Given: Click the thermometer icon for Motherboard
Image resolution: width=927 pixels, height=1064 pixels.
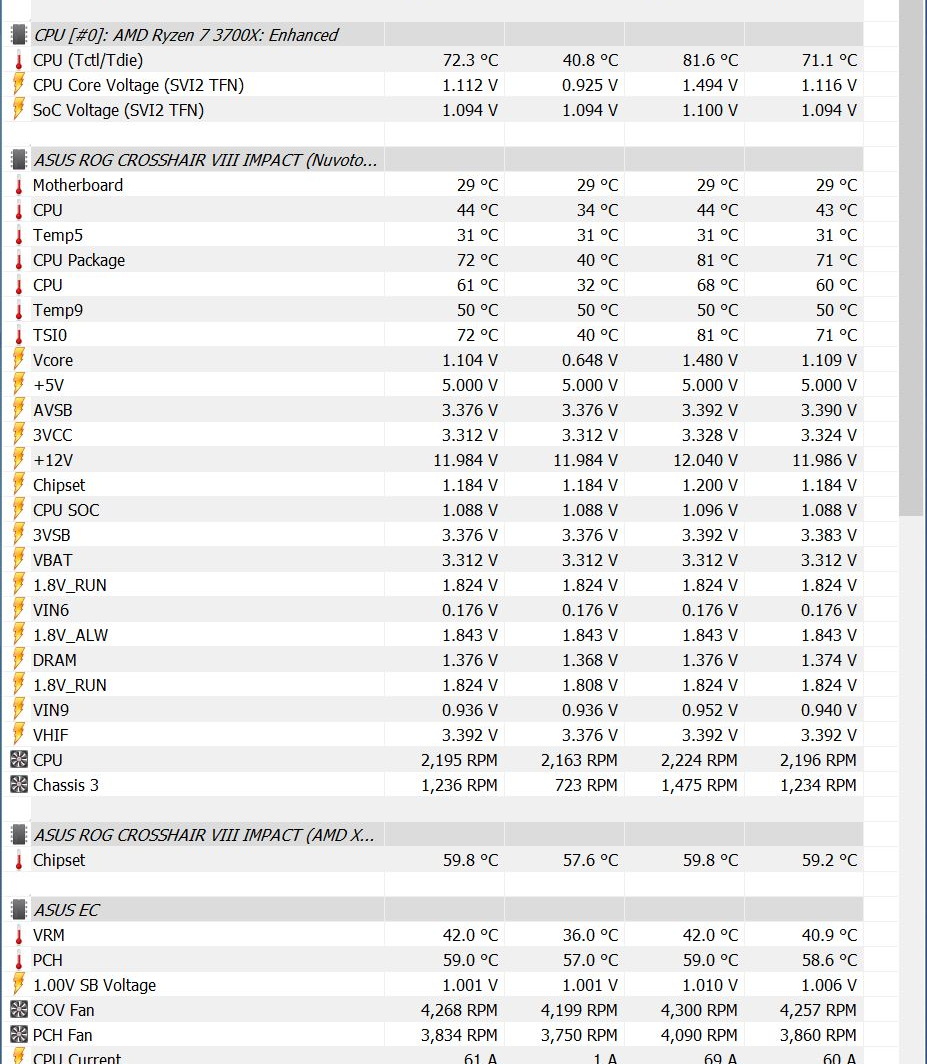Looking at the screenshot, I should tap(19, 185).
